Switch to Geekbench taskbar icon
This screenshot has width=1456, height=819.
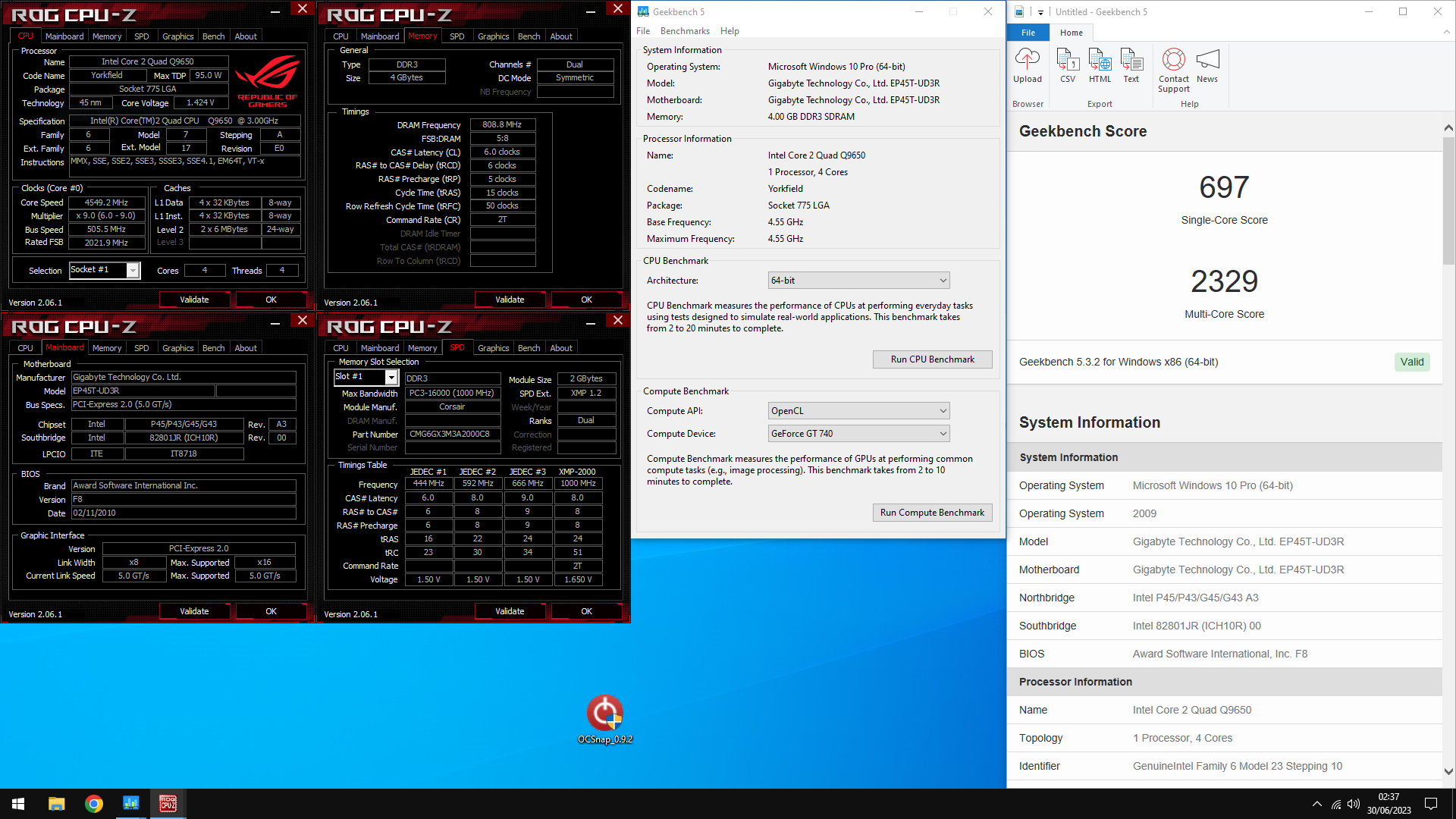131,804
